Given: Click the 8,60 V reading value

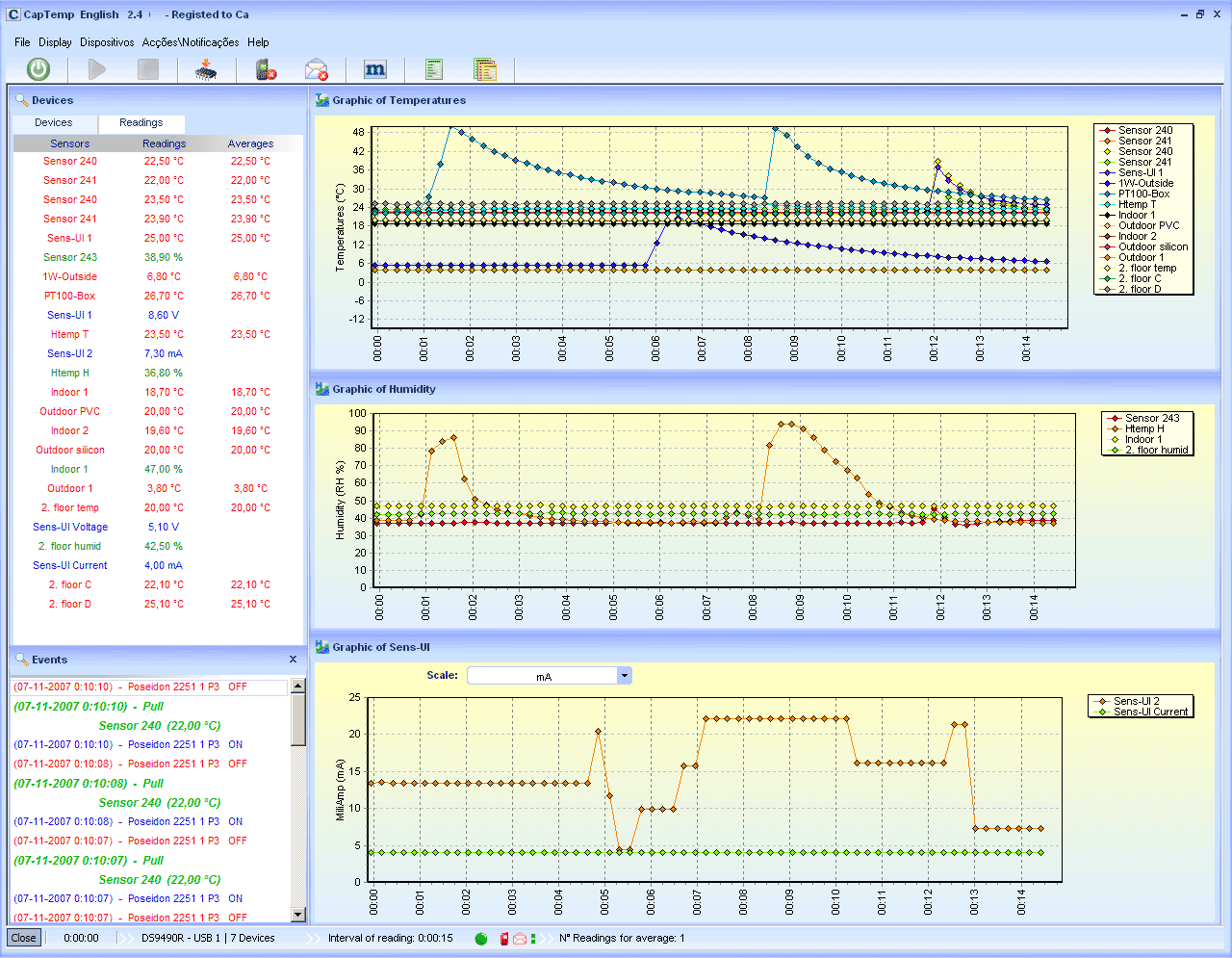Looking at the screenshot, I should click(164, 315).
